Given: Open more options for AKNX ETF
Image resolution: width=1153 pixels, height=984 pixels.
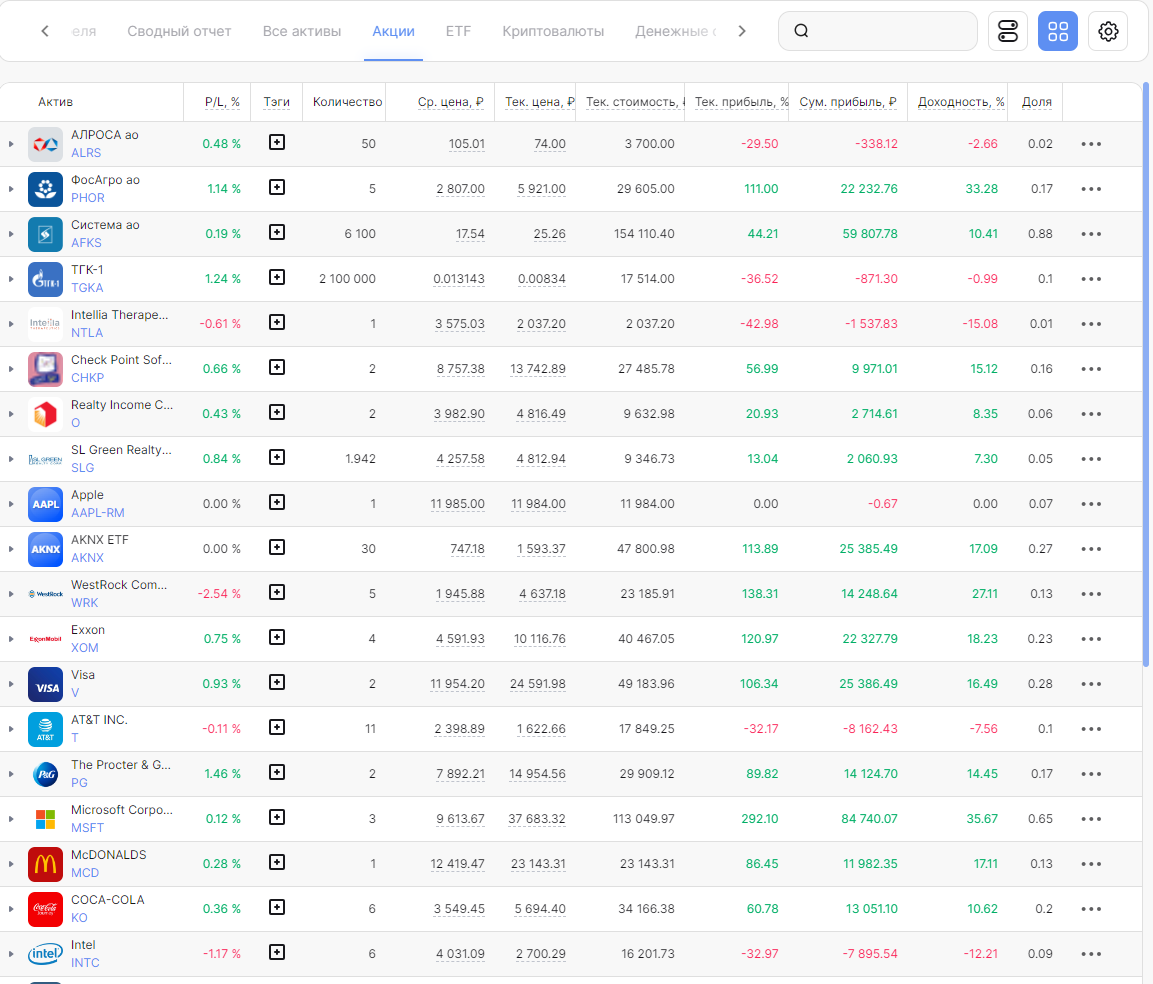Looking at the screenshot, I should (1091, 549).
